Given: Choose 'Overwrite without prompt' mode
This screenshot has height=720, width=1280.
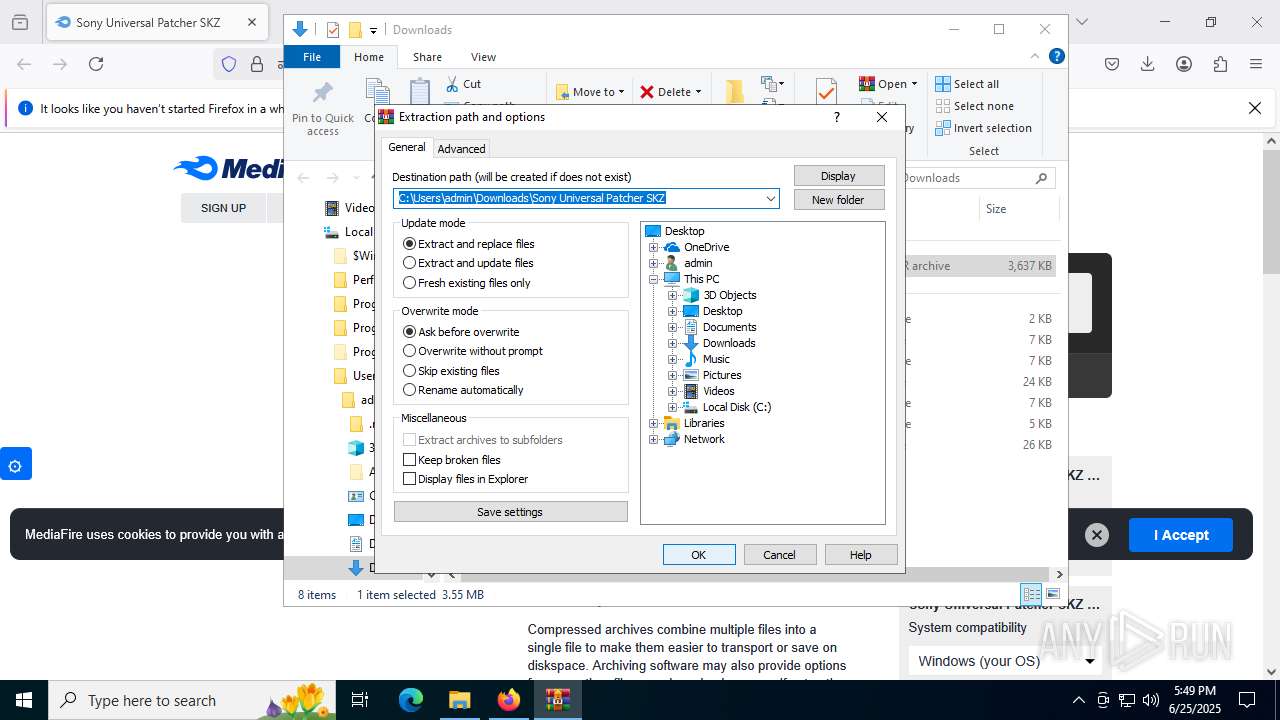Looking at the screenshot, I should tap(409, 351).
